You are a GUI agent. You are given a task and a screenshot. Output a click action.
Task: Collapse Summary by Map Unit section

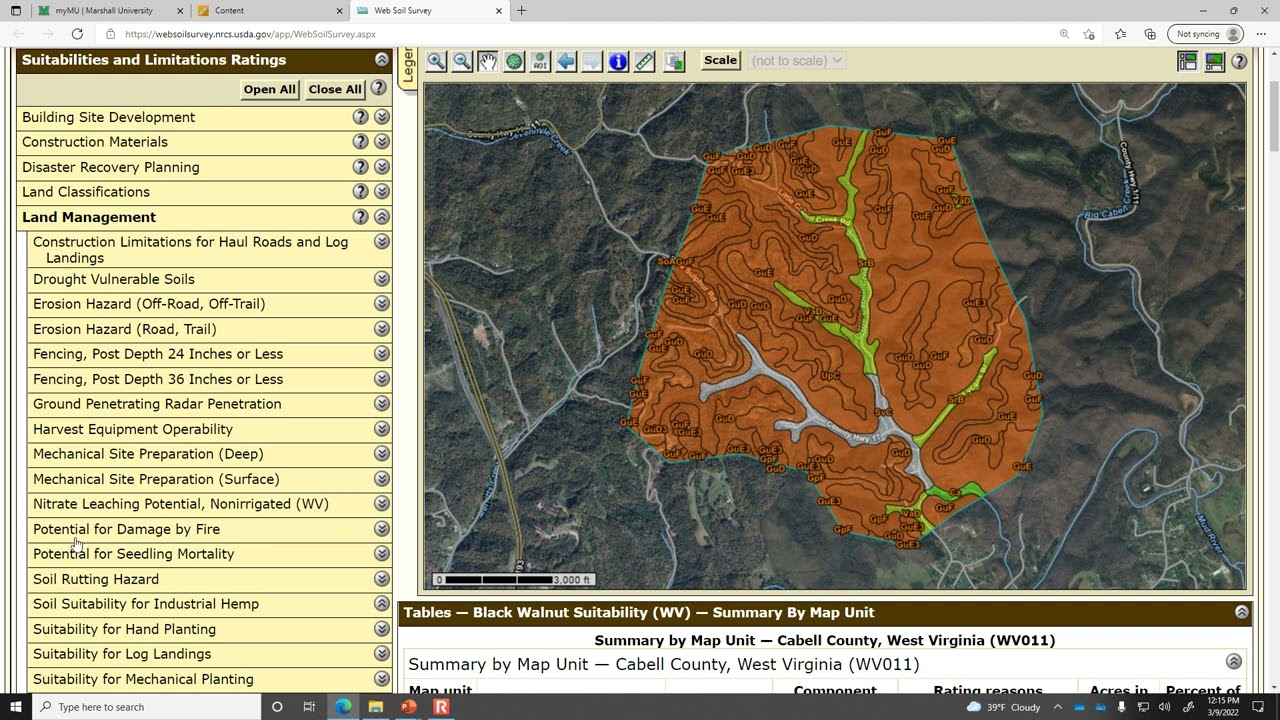click(x=1233, y=662)
